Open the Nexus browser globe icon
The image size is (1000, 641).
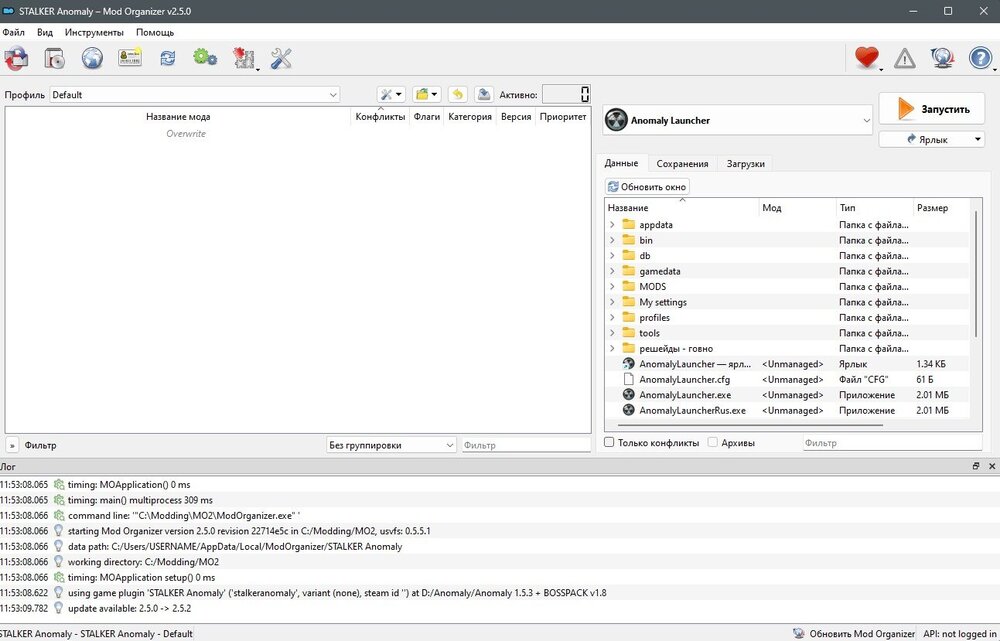click(x=92, y=58)
